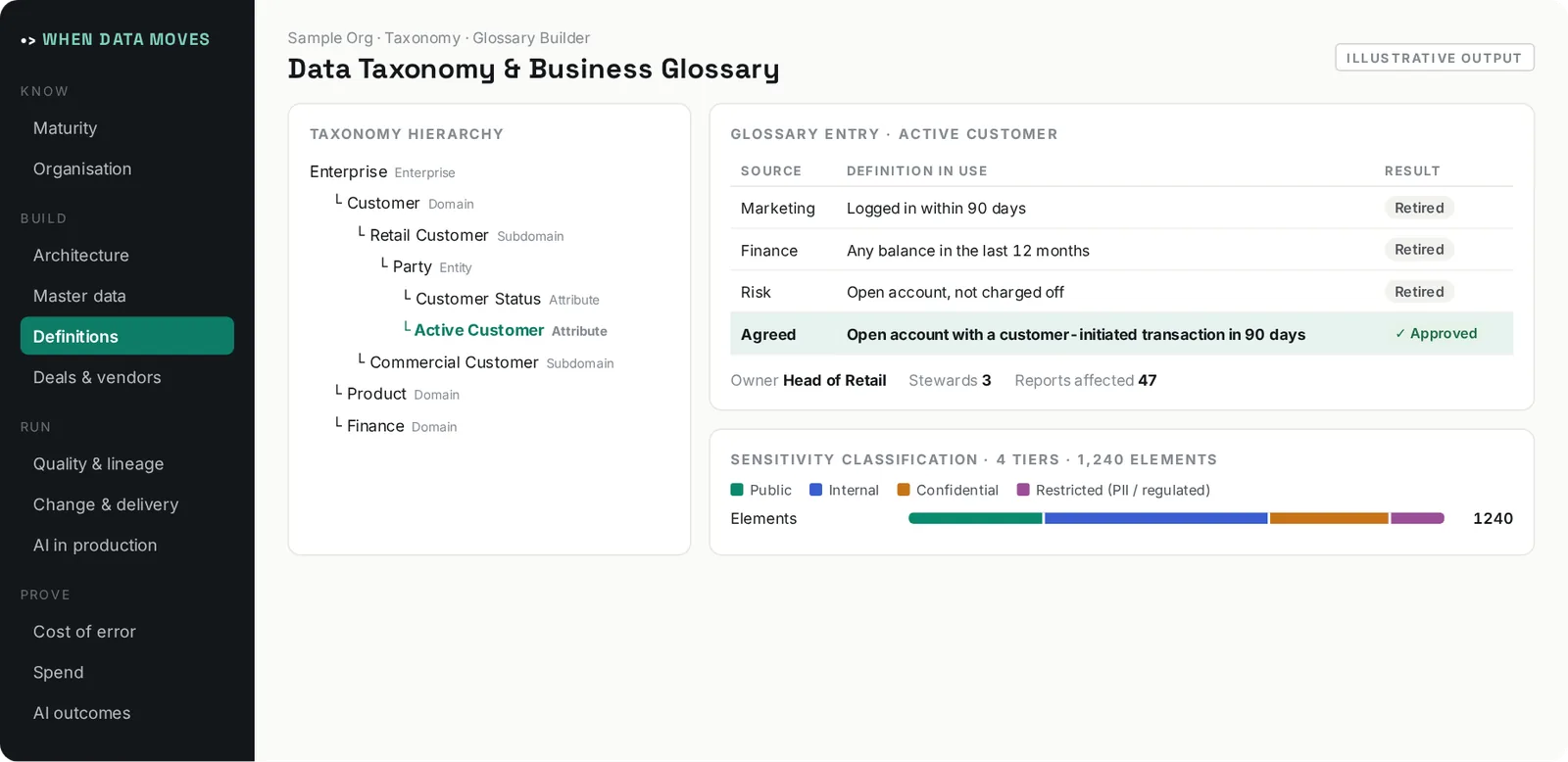Viewport: 1568px width, 762px height.
Task: Click the Illustrative Output badge
Action: [1435, 58]
